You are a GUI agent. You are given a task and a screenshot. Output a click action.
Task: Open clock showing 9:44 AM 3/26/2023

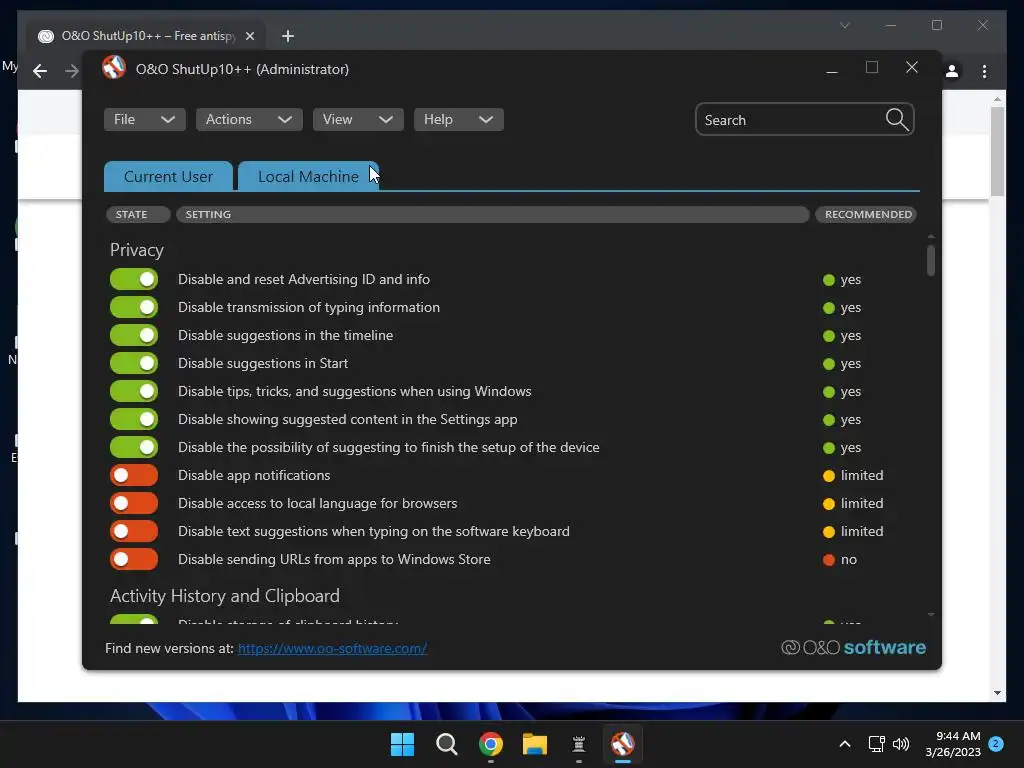coord(953,744)
